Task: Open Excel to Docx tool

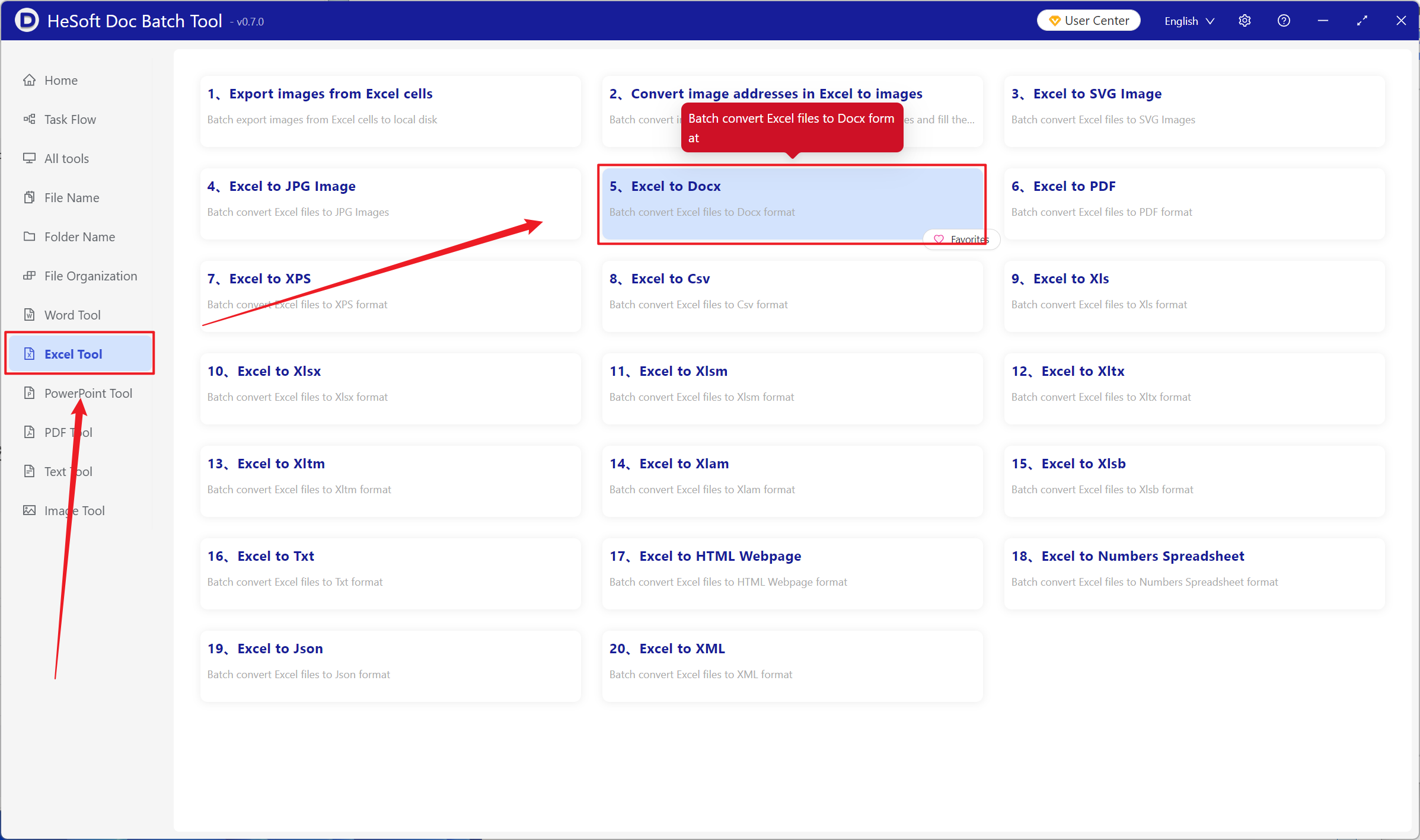Action: click(x=792, y=204)
